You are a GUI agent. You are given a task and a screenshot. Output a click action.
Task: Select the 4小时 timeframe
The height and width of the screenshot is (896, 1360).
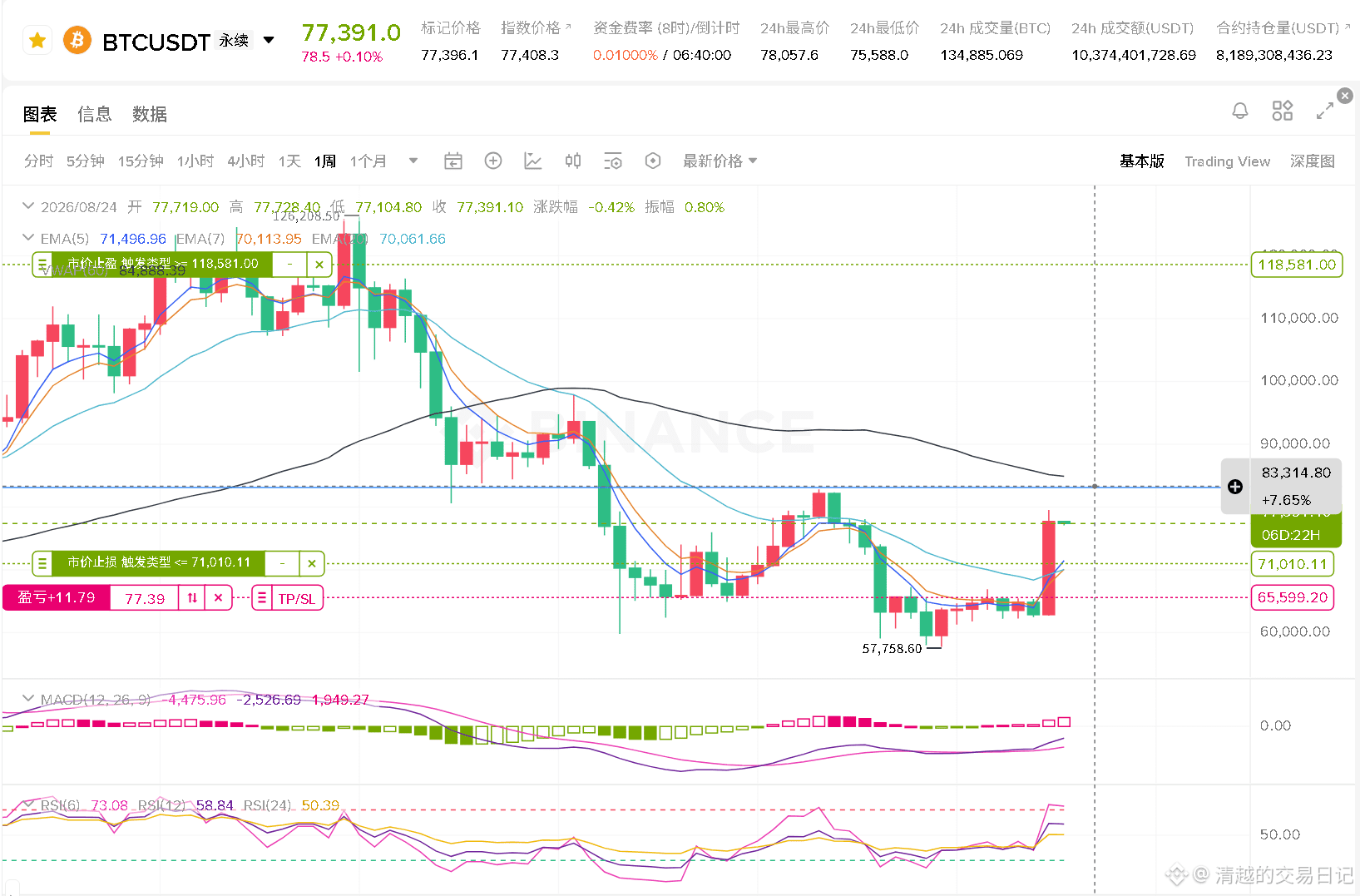(x=246, y=161)
